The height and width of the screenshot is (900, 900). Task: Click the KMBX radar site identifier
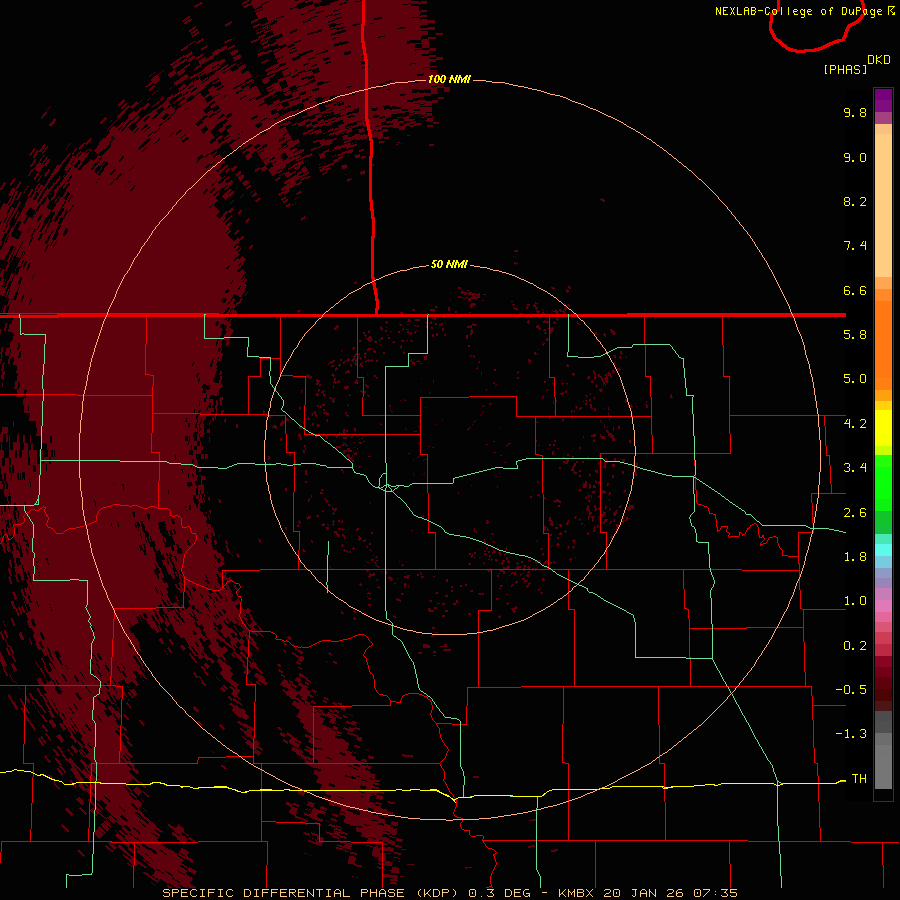(x=576, y=893)
